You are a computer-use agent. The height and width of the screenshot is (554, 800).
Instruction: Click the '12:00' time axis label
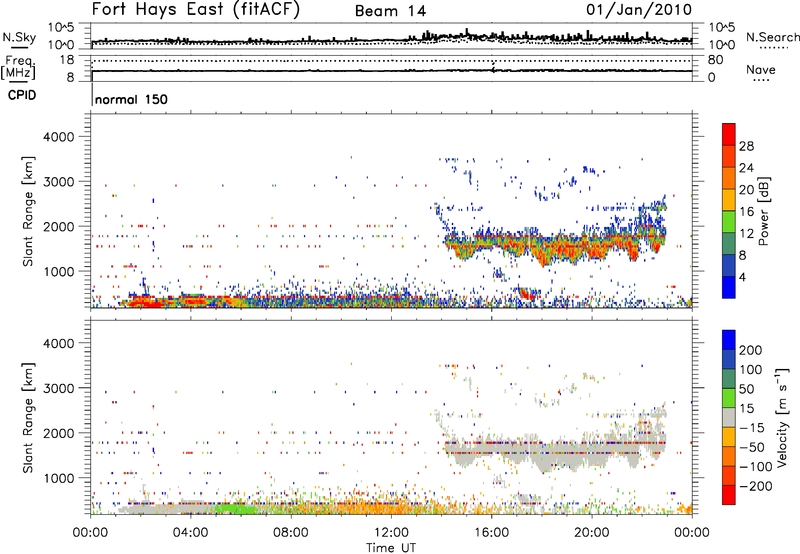[x=391, y=532]
